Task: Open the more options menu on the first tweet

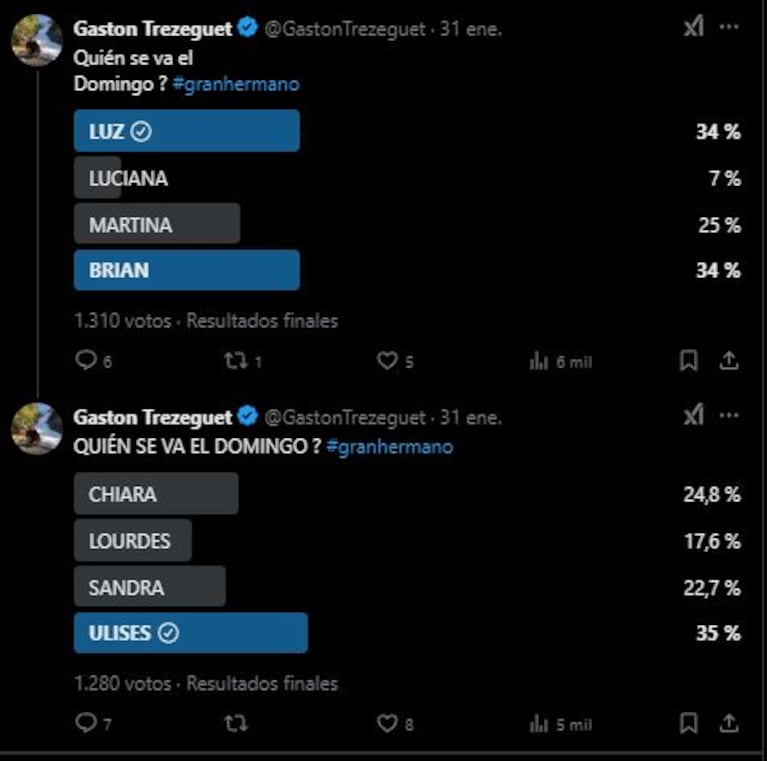Action: tap(729, 27)
